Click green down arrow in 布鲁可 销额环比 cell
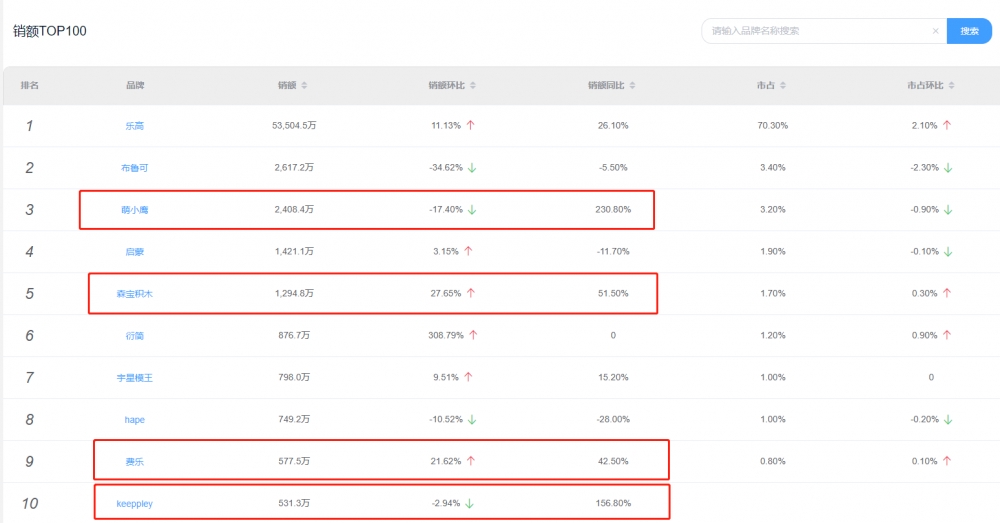The height and width of the screenshot is (523, 1000). click(472, 168)
